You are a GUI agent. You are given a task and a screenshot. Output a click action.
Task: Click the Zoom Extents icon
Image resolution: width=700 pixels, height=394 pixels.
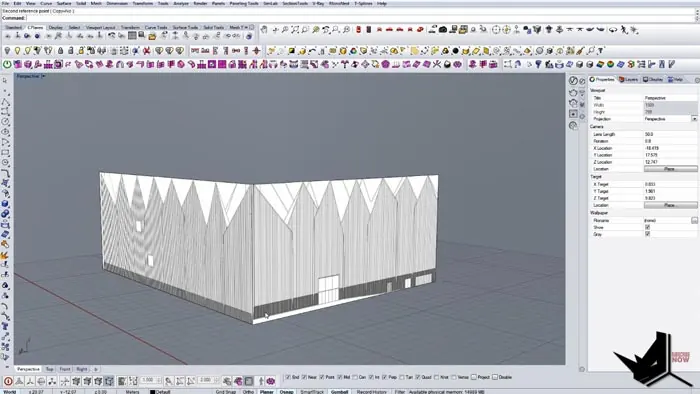[x=295, y=30]
